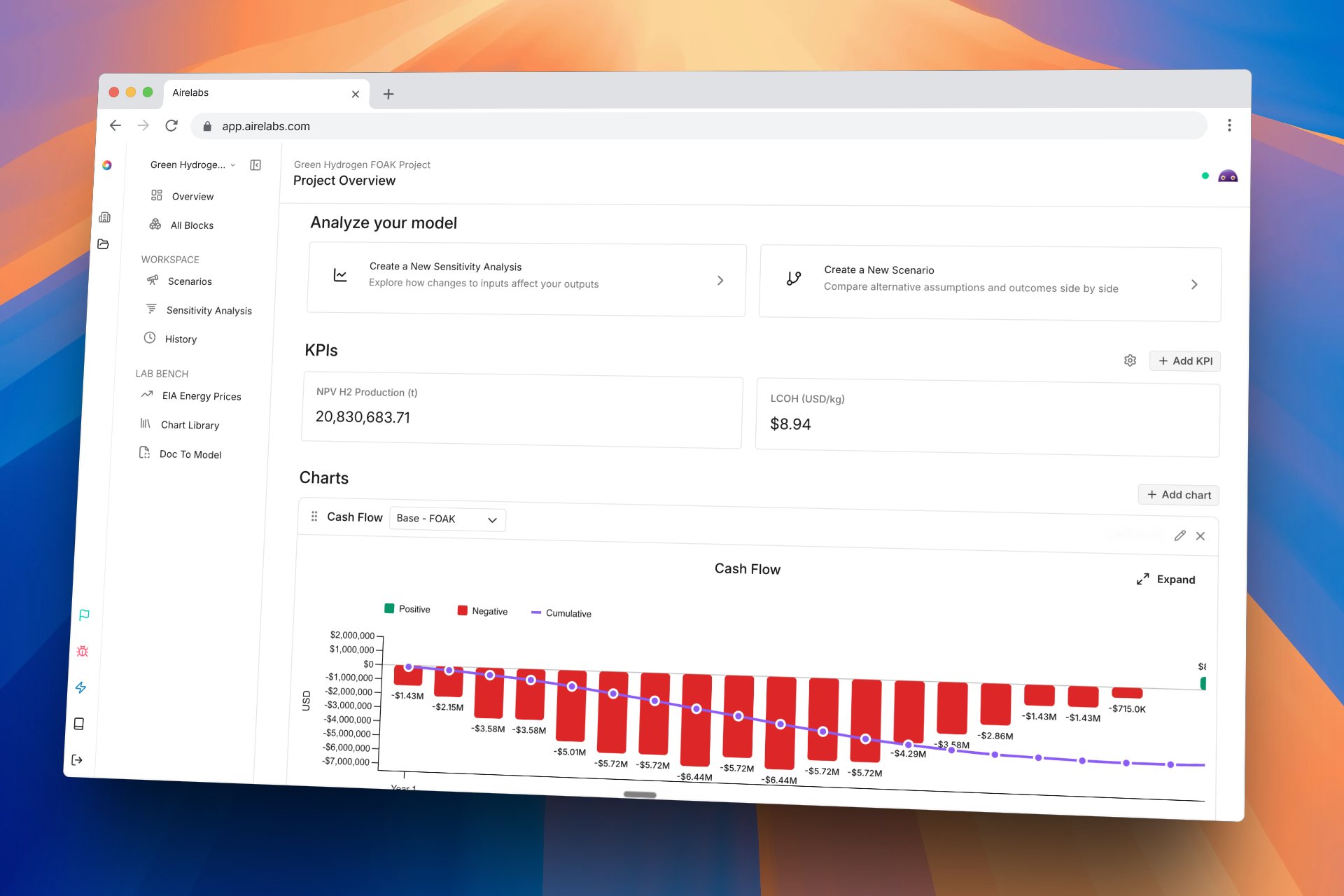This screenshot has width=1344, height=896.
Task: Click the blue lightning bolt icon
Action: click(81, 687)
